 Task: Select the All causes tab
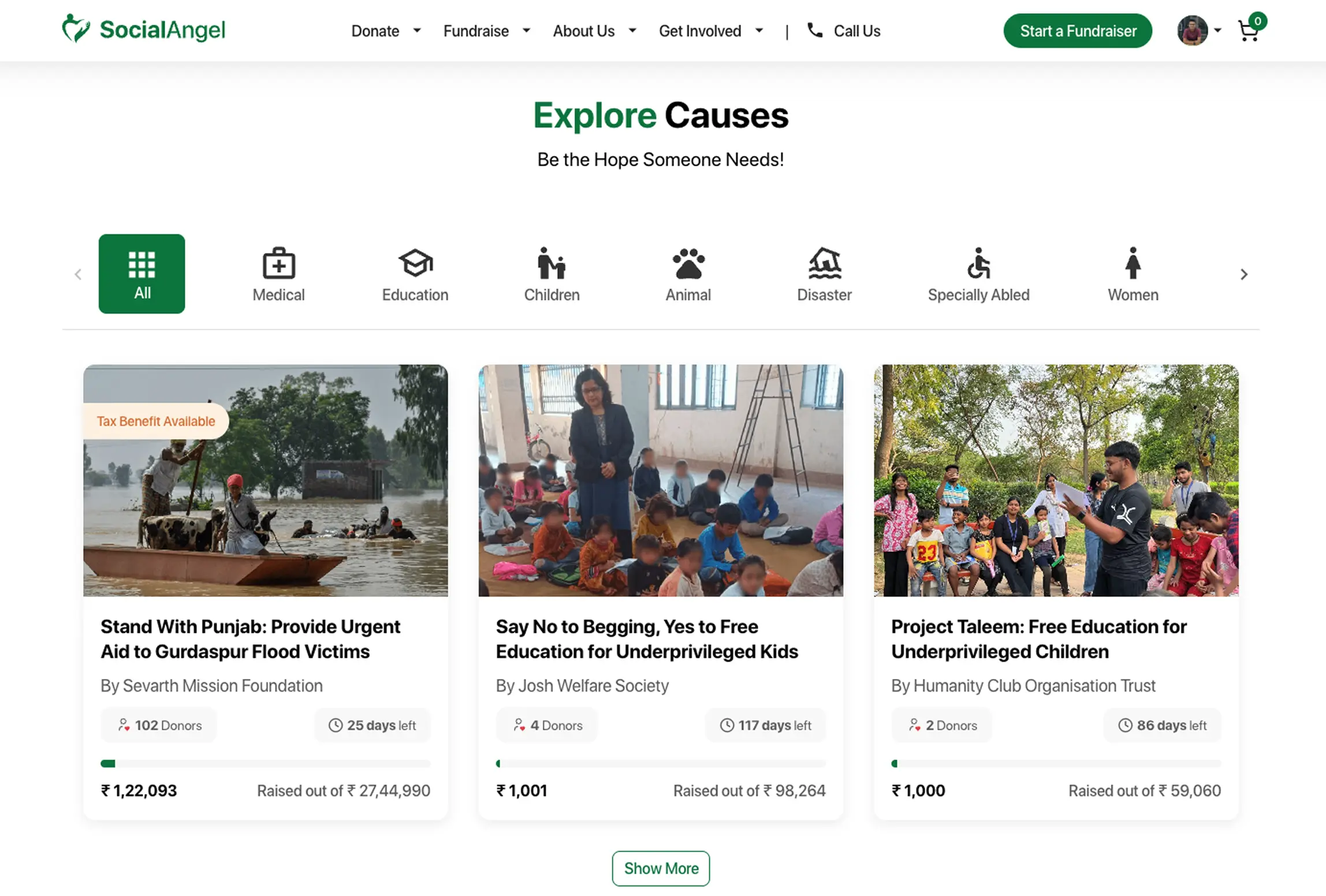tap(142, 274)
